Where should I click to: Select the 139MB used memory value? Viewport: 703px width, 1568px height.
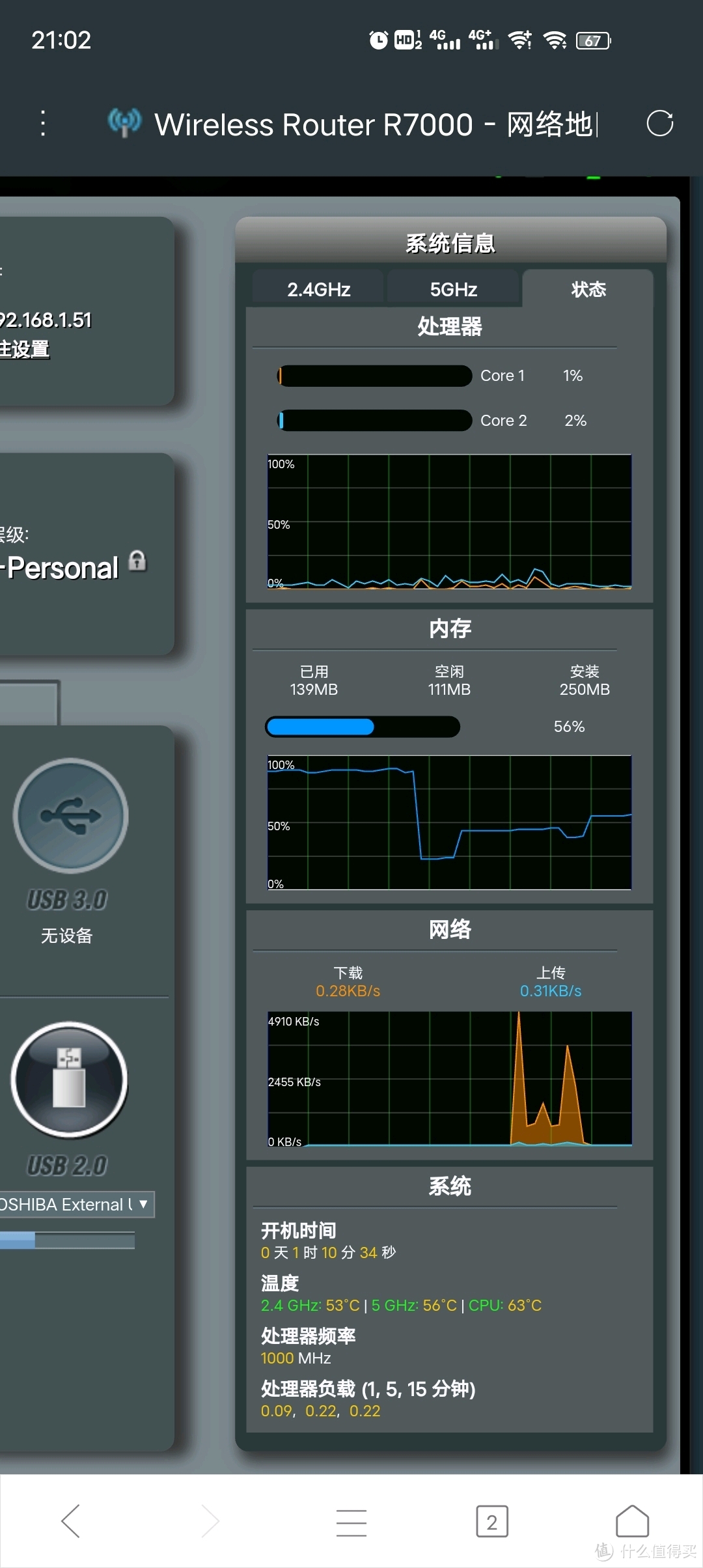314,690
